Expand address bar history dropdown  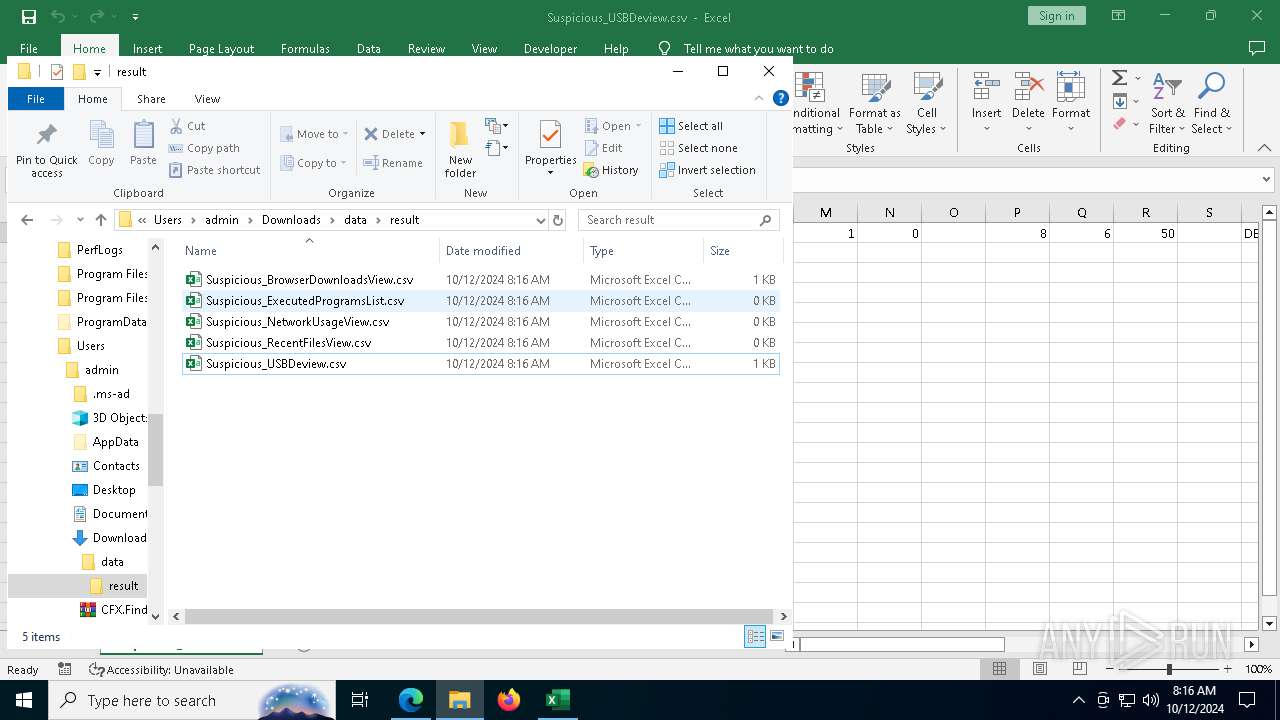click(541, 220)
